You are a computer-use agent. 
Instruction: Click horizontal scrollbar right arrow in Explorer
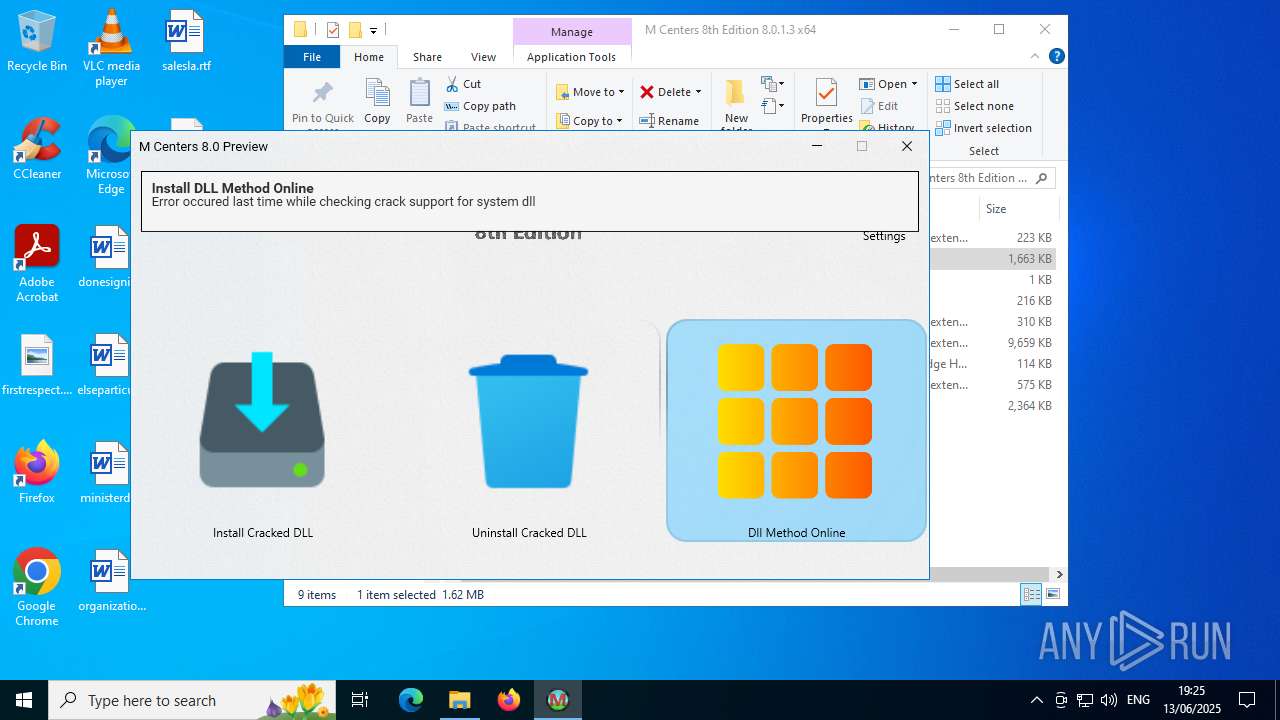[1059, 574]
